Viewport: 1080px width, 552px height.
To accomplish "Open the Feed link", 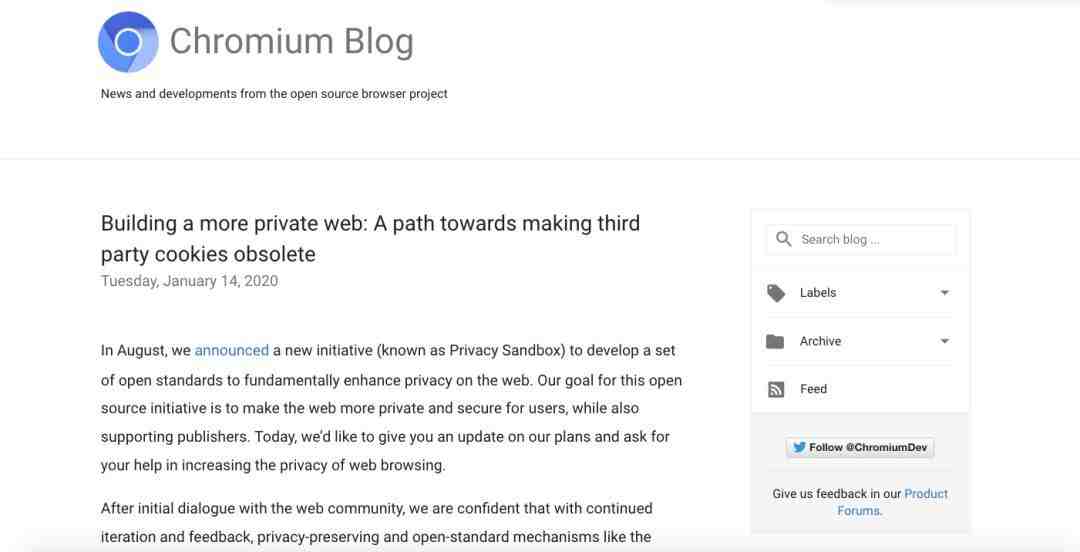I will coord(813,389).
